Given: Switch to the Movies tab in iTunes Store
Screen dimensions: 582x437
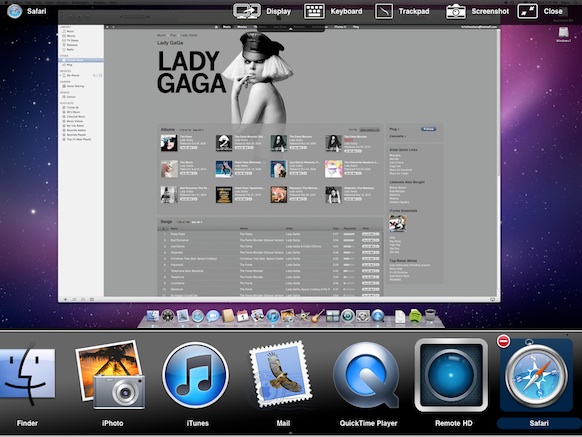Looking at the screenshot, I should click(x=242, y=27).
